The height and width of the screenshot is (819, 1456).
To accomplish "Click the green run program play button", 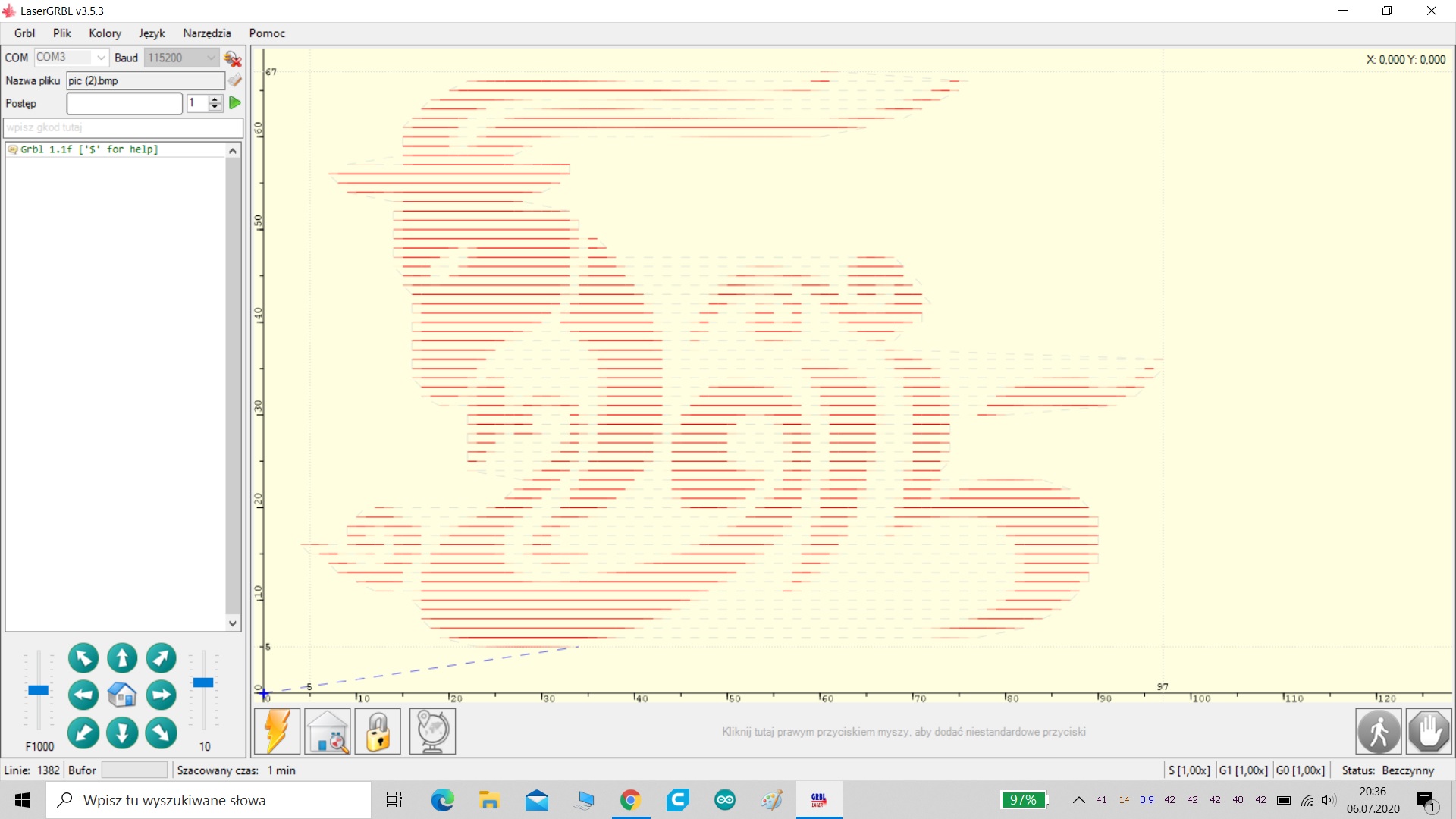I will click(235, 102).
